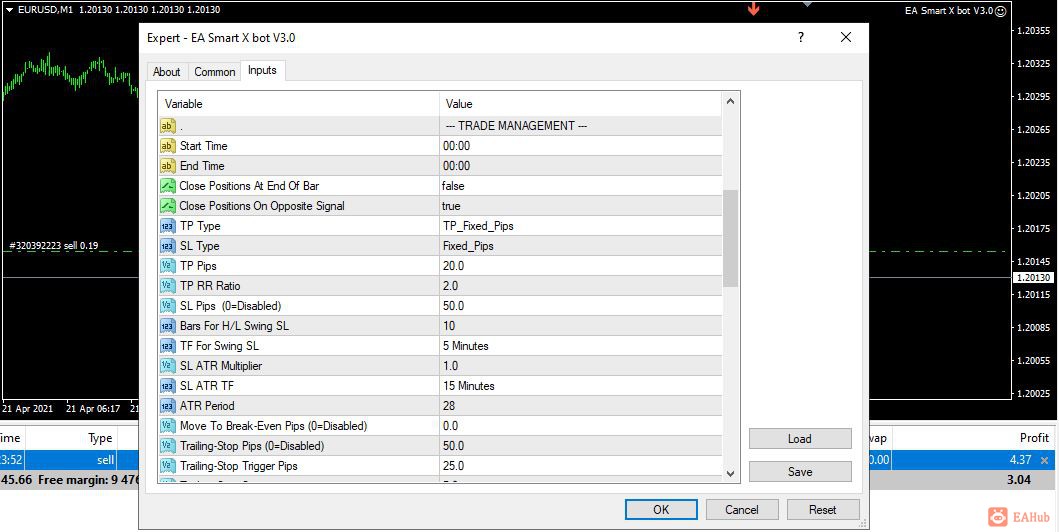Screen dimensions: 1059x532
Task: Click the icon beside Trailing-Stop Pips (0=Disabled)
Action: pos(167,446)
